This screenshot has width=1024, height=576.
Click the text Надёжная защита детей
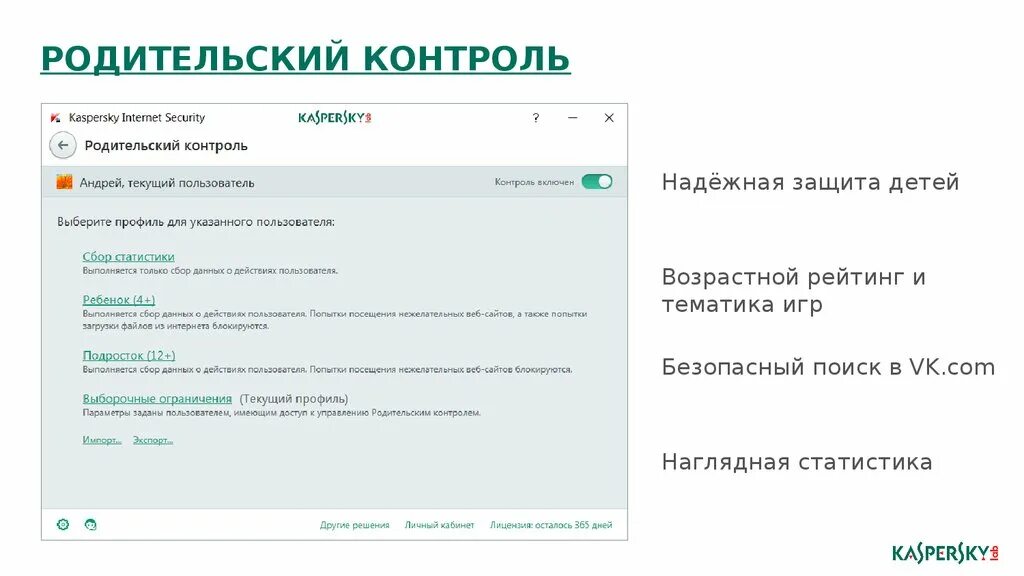point(810,182)
